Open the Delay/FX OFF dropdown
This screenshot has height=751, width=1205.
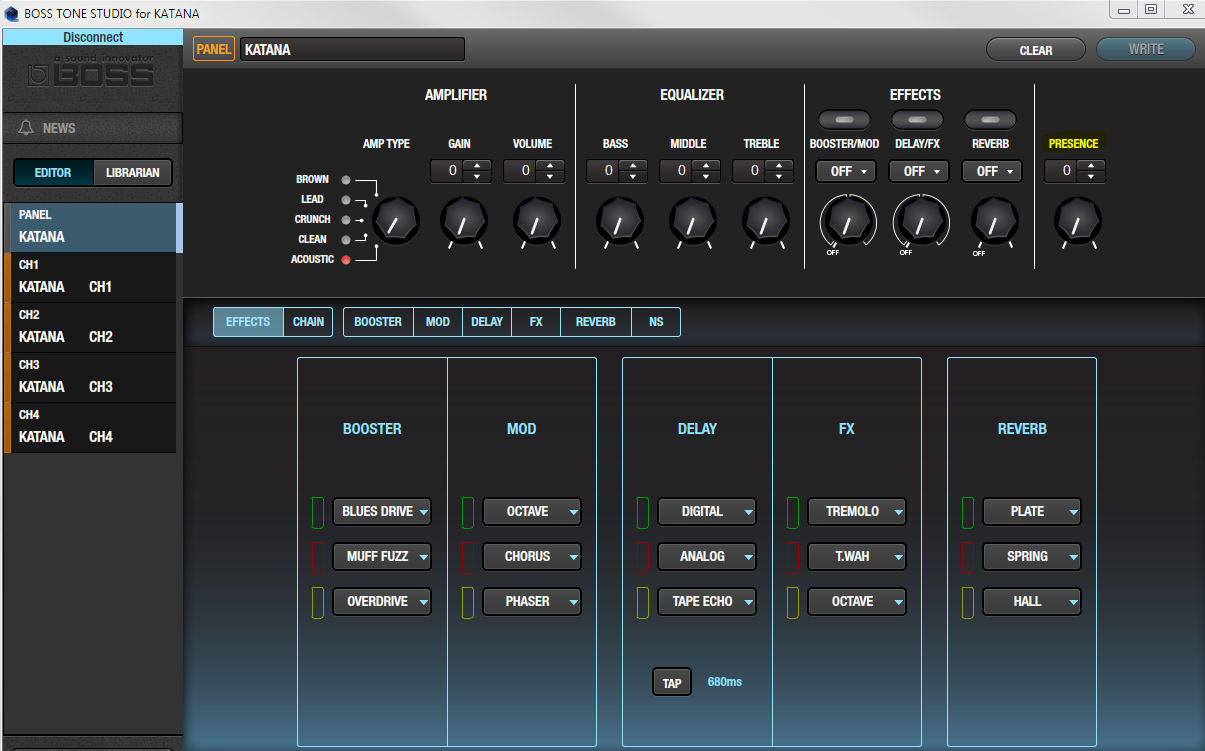click(919, 171)
